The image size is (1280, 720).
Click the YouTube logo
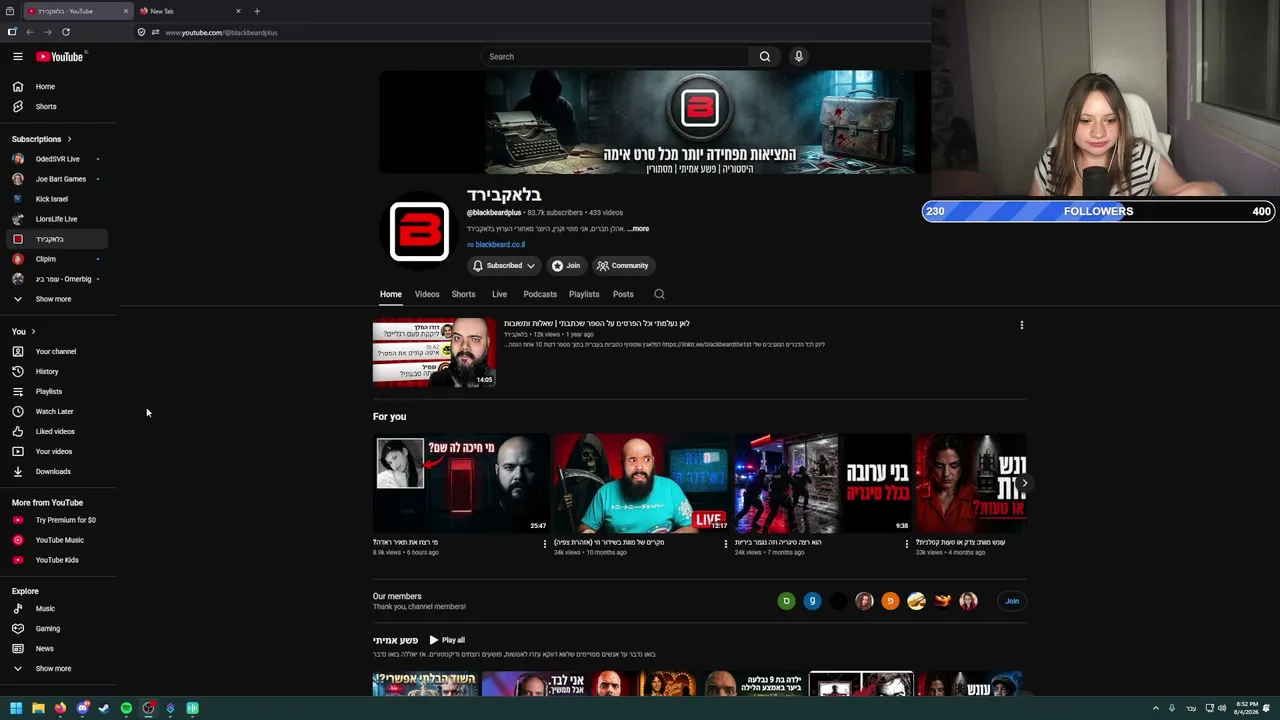[x=60, y=57]
